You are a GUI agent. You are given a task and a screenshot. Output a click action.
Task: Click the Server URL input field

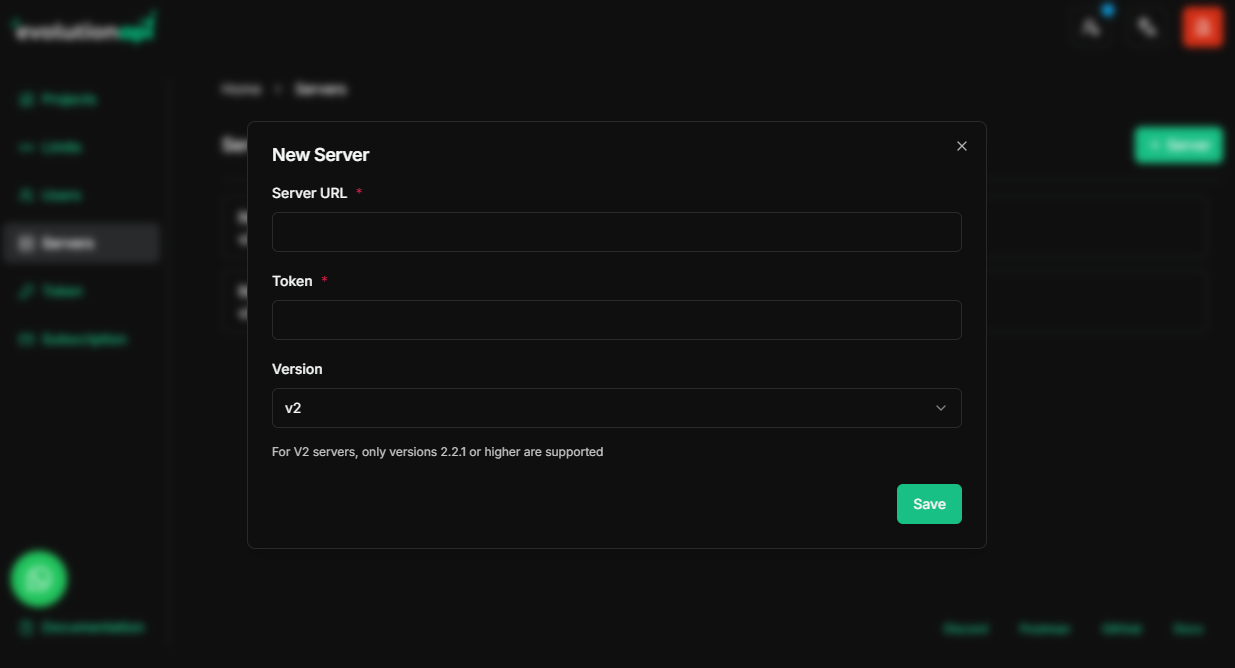pos(617,232)
